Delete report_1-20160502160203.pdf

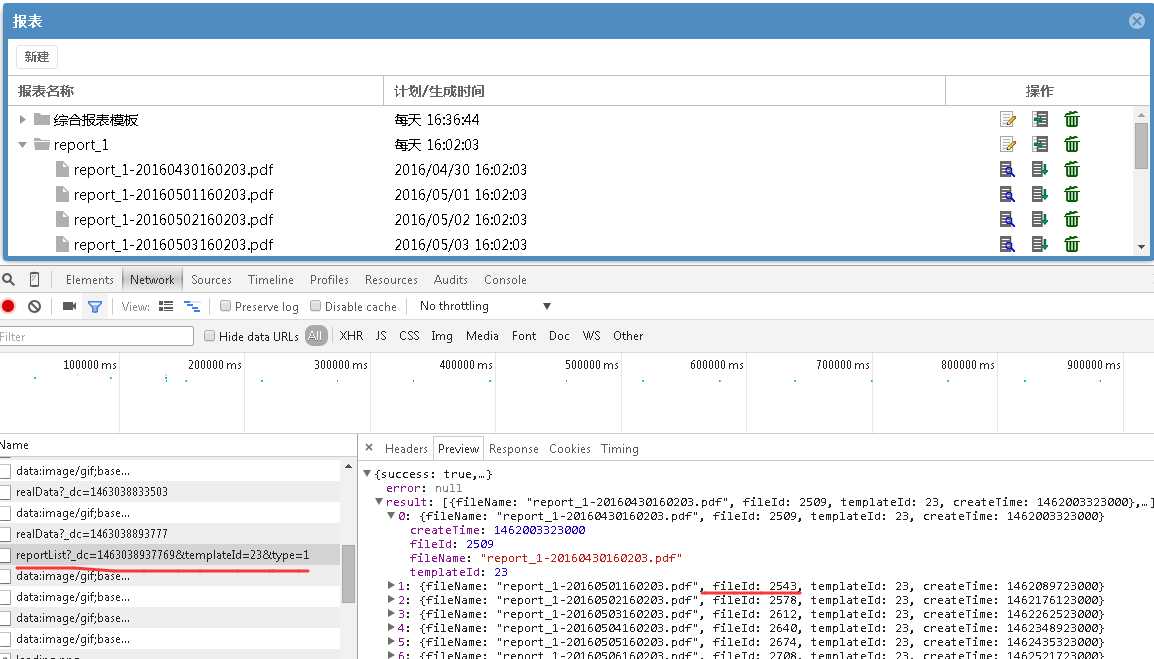click(x=1072, y=219)
